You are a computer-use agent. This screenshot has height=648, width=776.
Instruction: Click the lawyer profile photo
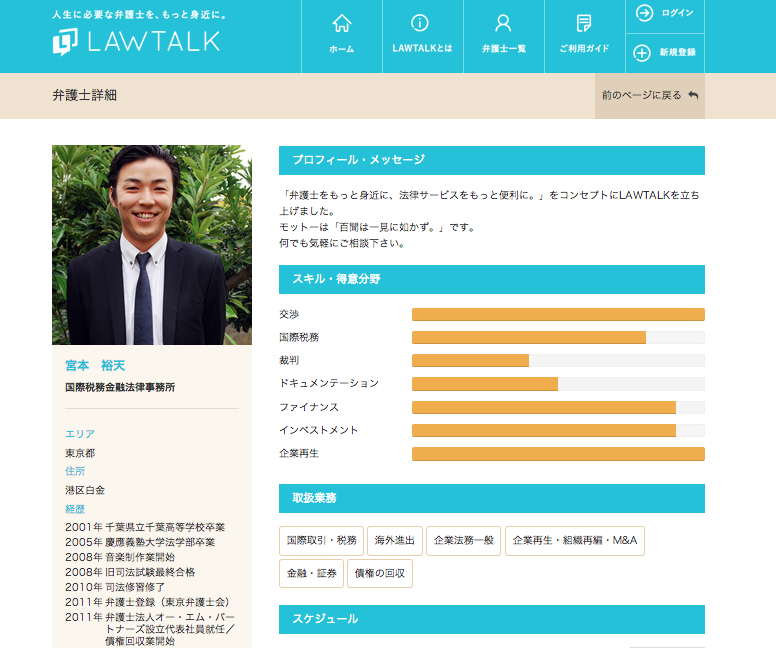pos(152,245)
